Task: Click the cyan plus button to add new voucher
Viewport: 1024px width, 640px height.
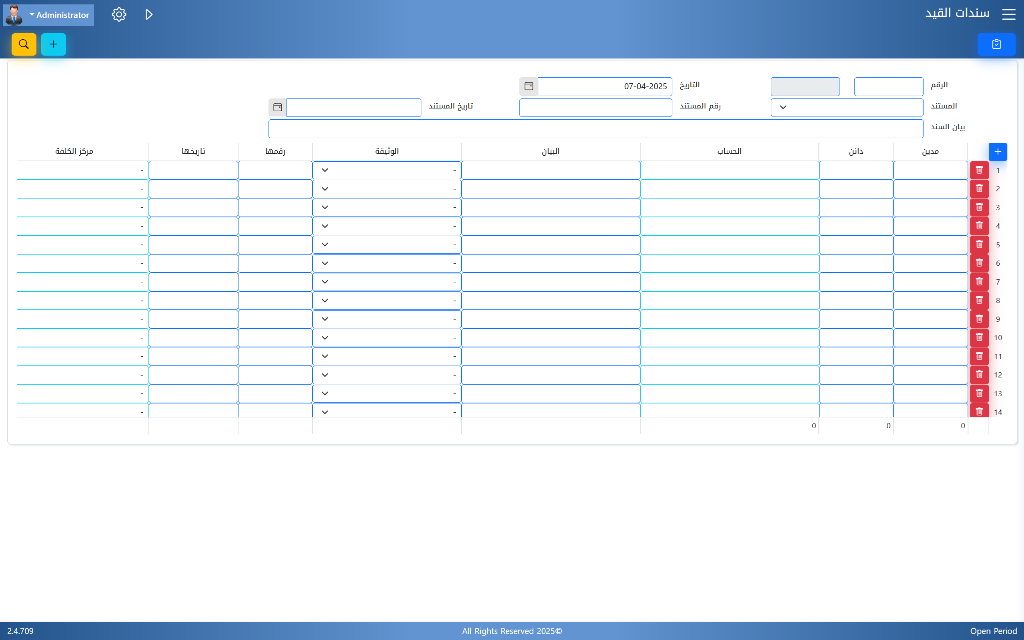Action: [x=53, y=44]
